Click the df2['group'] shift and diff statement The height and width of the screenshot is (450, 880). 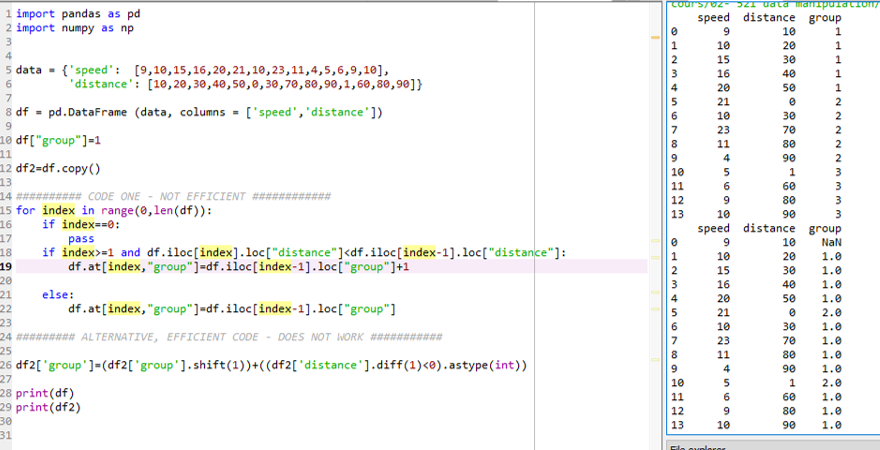click(272, 365)
